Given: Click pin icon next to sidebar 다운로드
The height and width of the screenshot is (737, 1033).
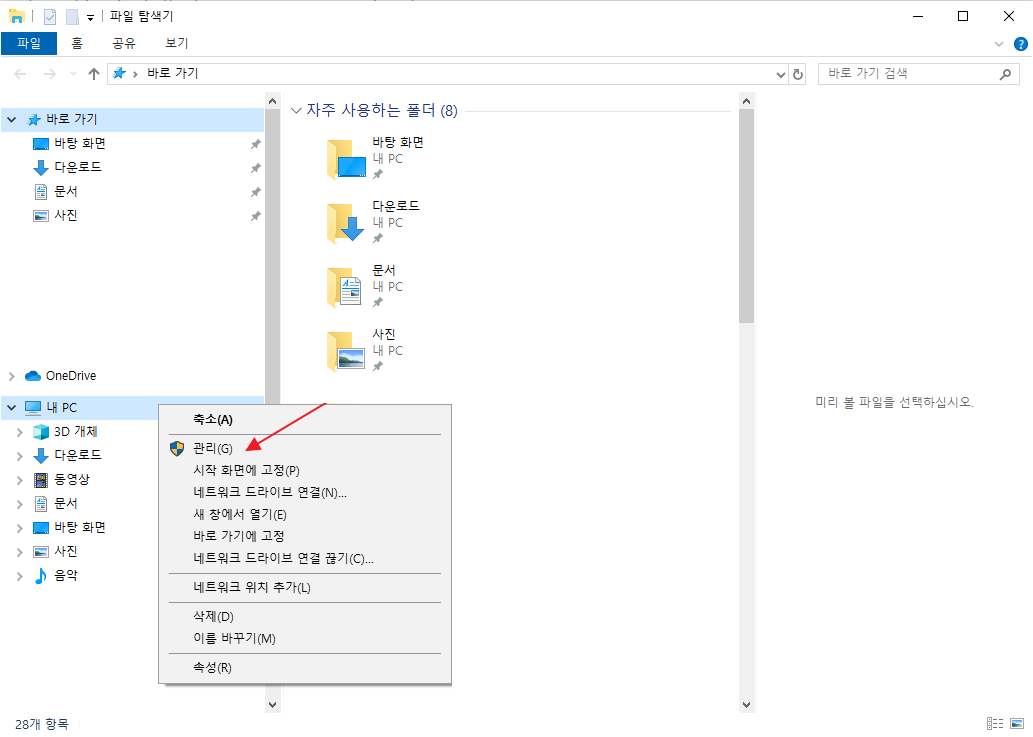Looking at the screenshot, I should point(256,169).
